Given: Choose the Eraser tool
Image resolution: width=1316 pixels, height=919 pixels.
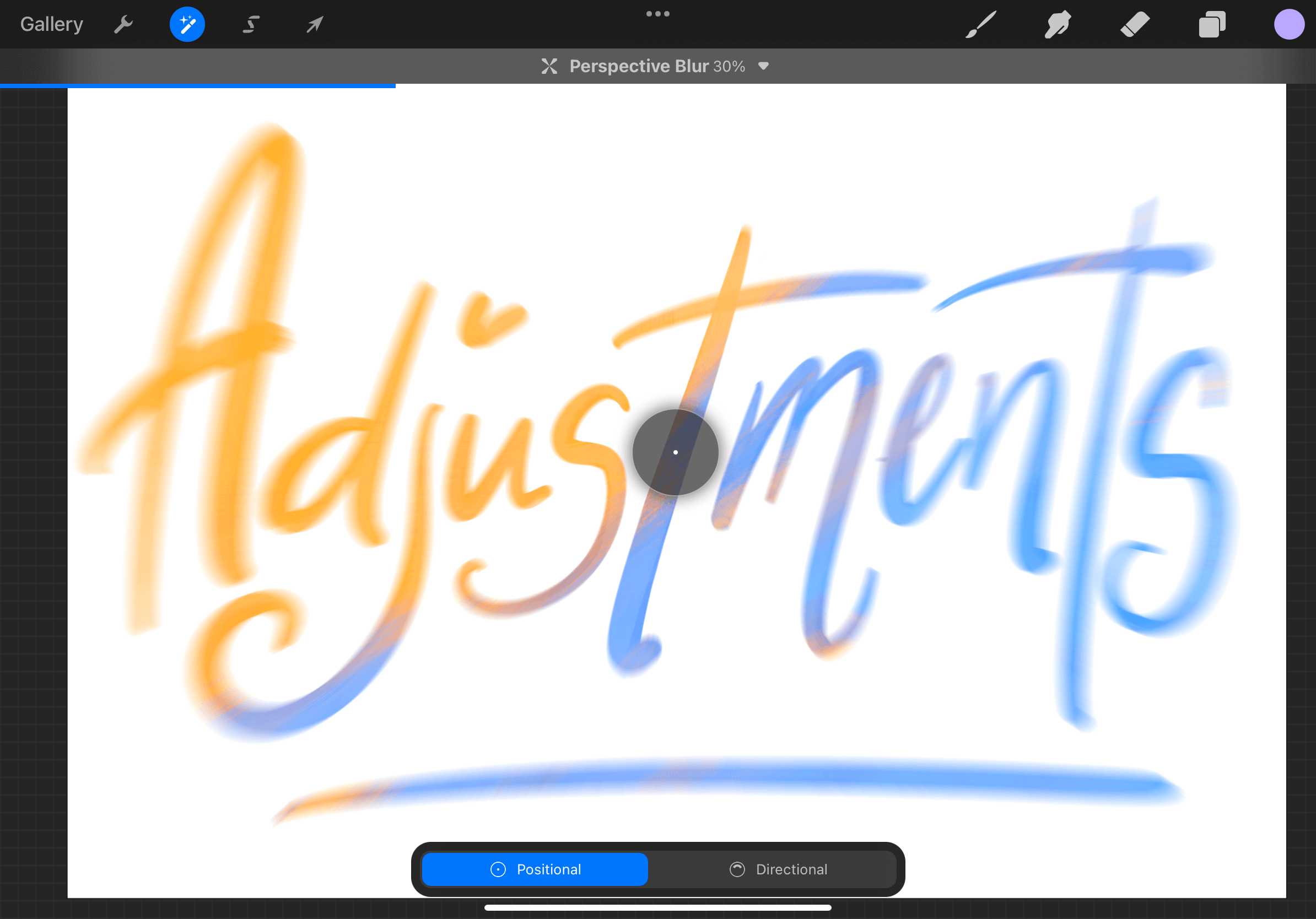Looking at the screenshot, I should click(x=1134, y=25).
